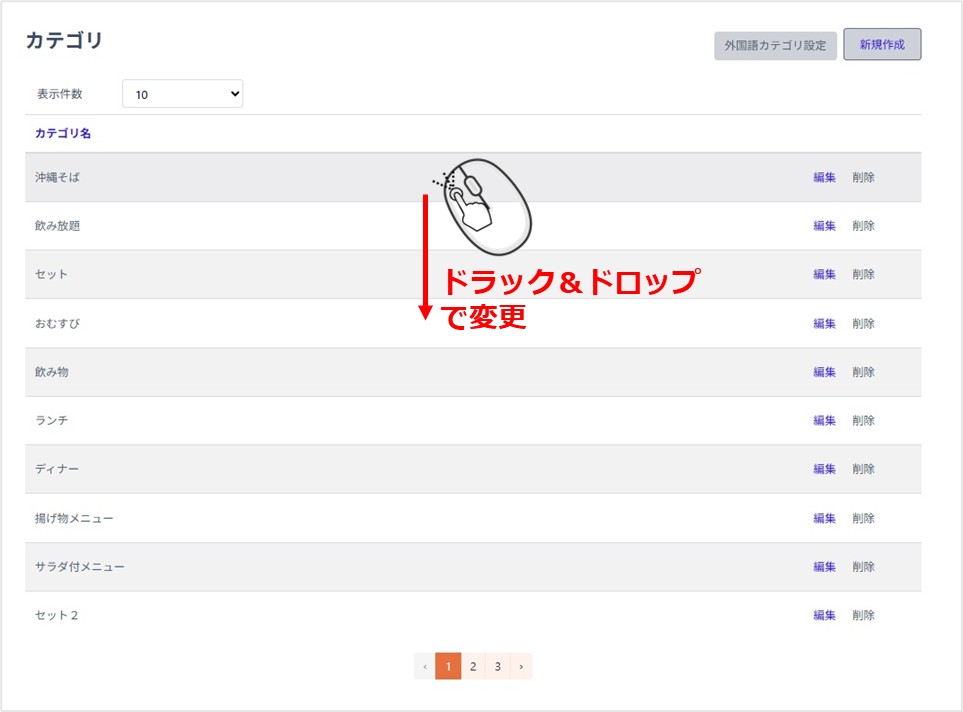Click the next page arrow

[521, 666]
